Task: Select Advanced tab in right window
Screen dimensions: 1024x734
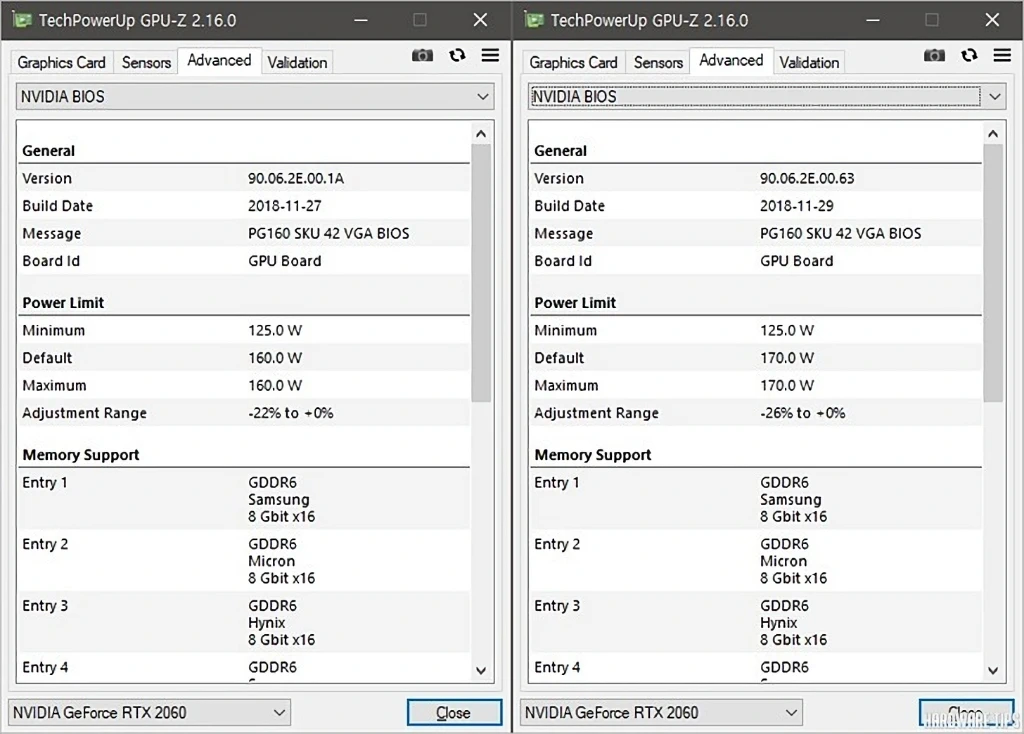Action: click(x=731, y=61)
